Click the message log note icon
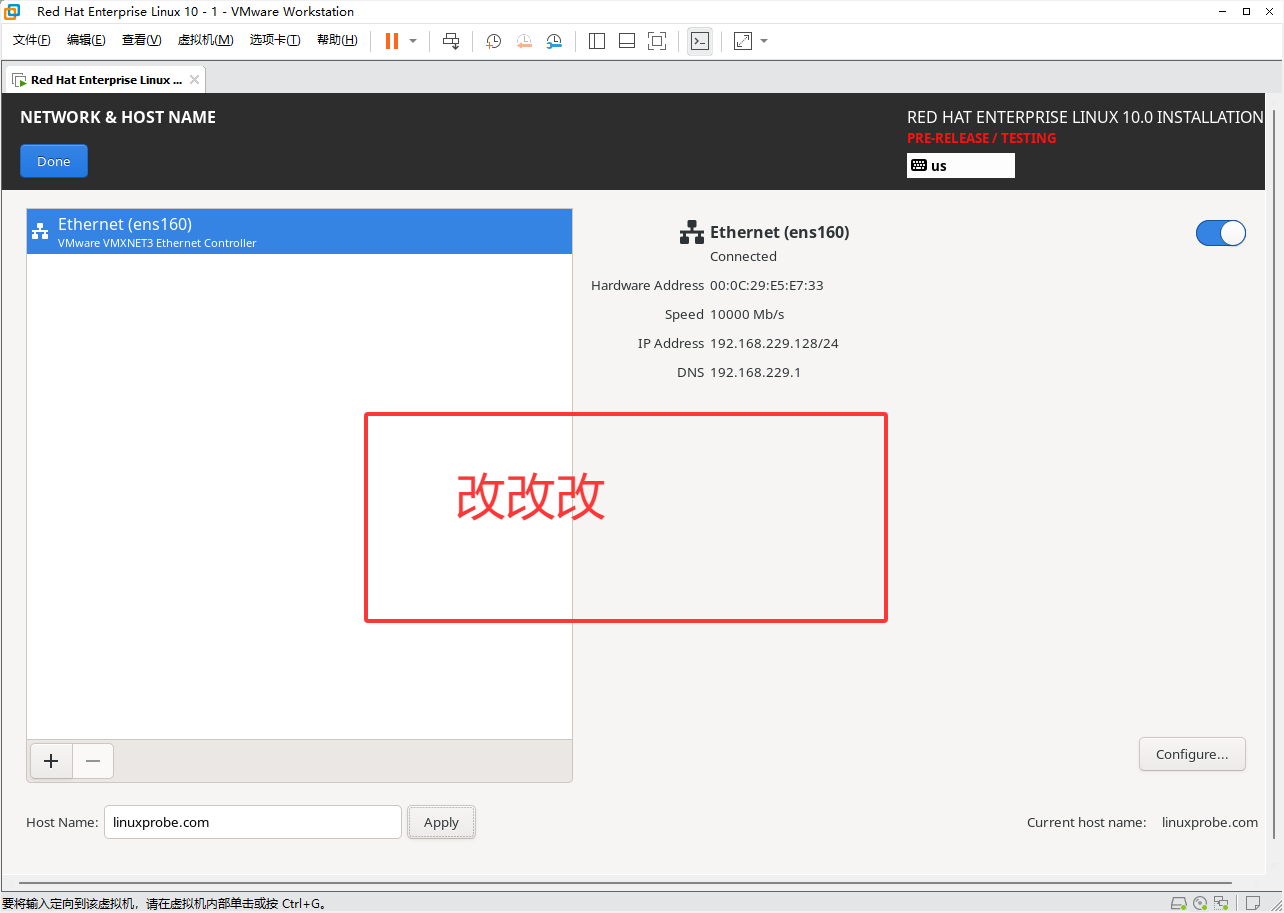This screenshot has height=913, width=1284. point(1253,904)
